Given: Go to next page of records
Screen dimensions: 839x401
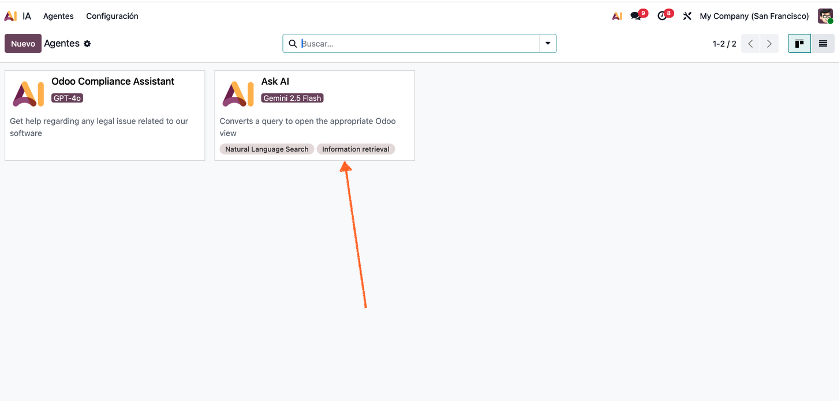Looking at the screenshot, I should click(x=769, y=44).
